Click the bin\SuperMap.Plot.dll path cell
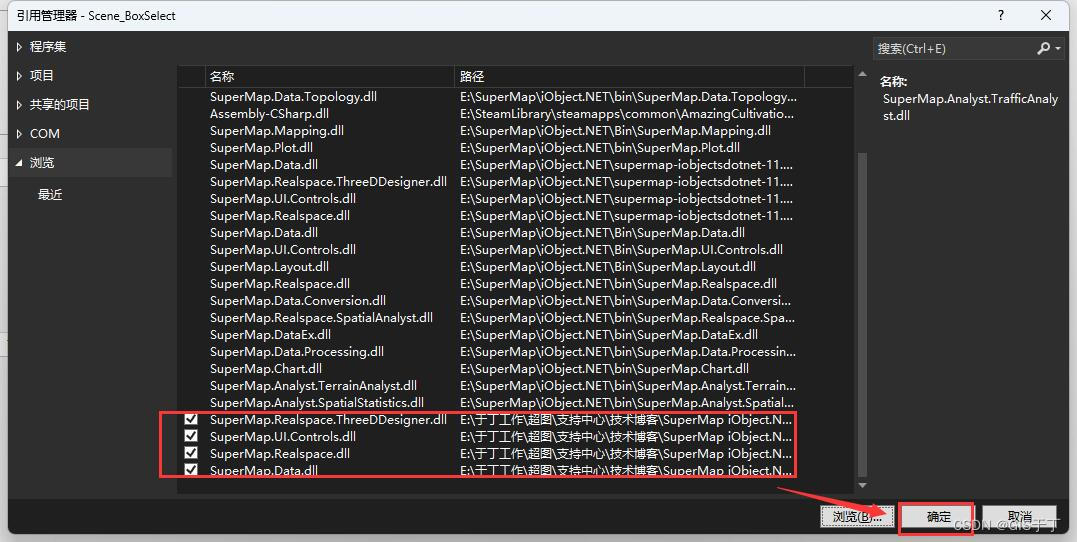This screenshot has height=542, width=1077. [x=600, y=148]
